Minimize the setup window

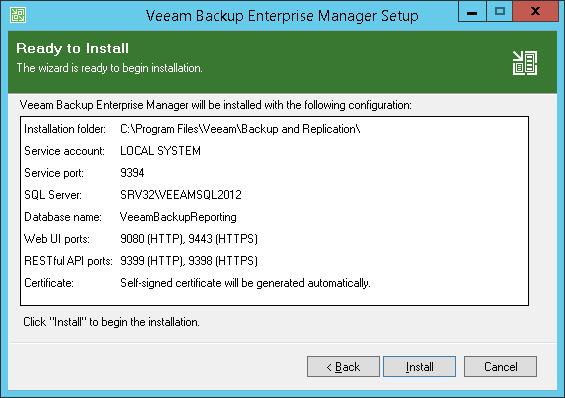point(472,12)
